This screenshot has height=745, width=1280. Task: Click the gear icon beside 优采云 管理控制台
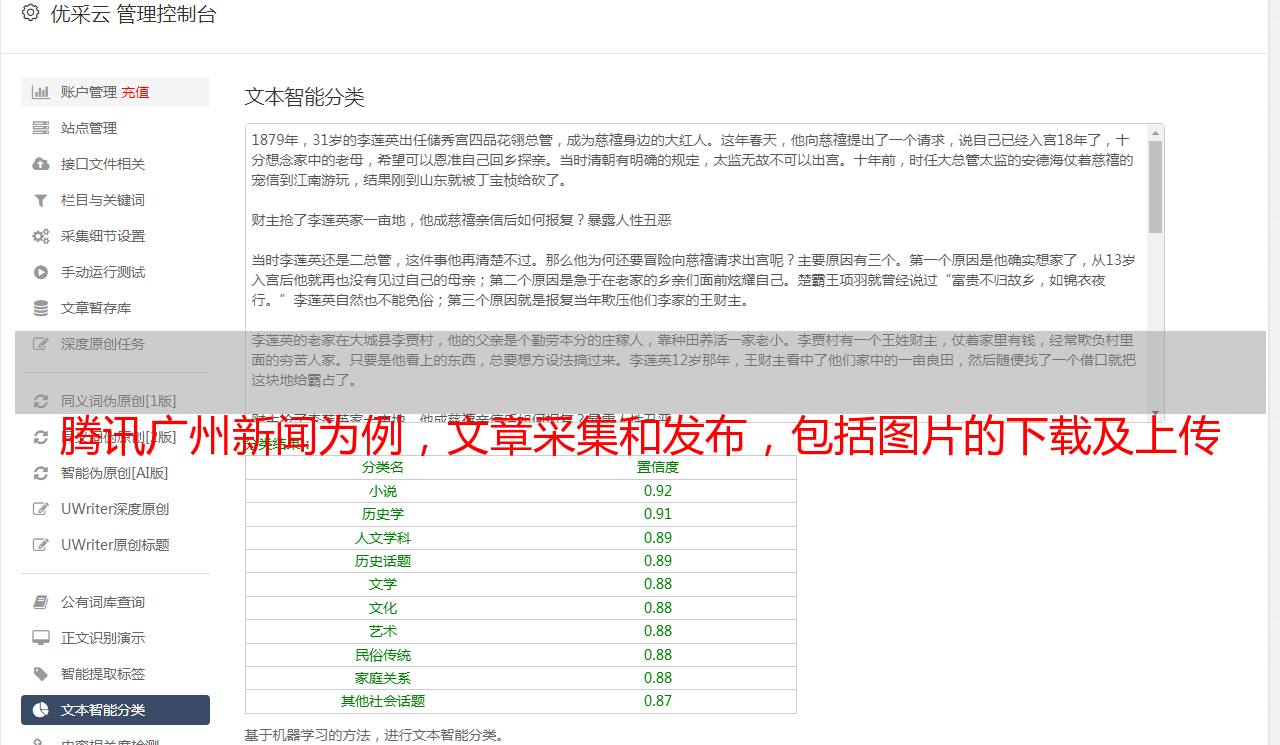pyautogui.click(x=30, y=13)
